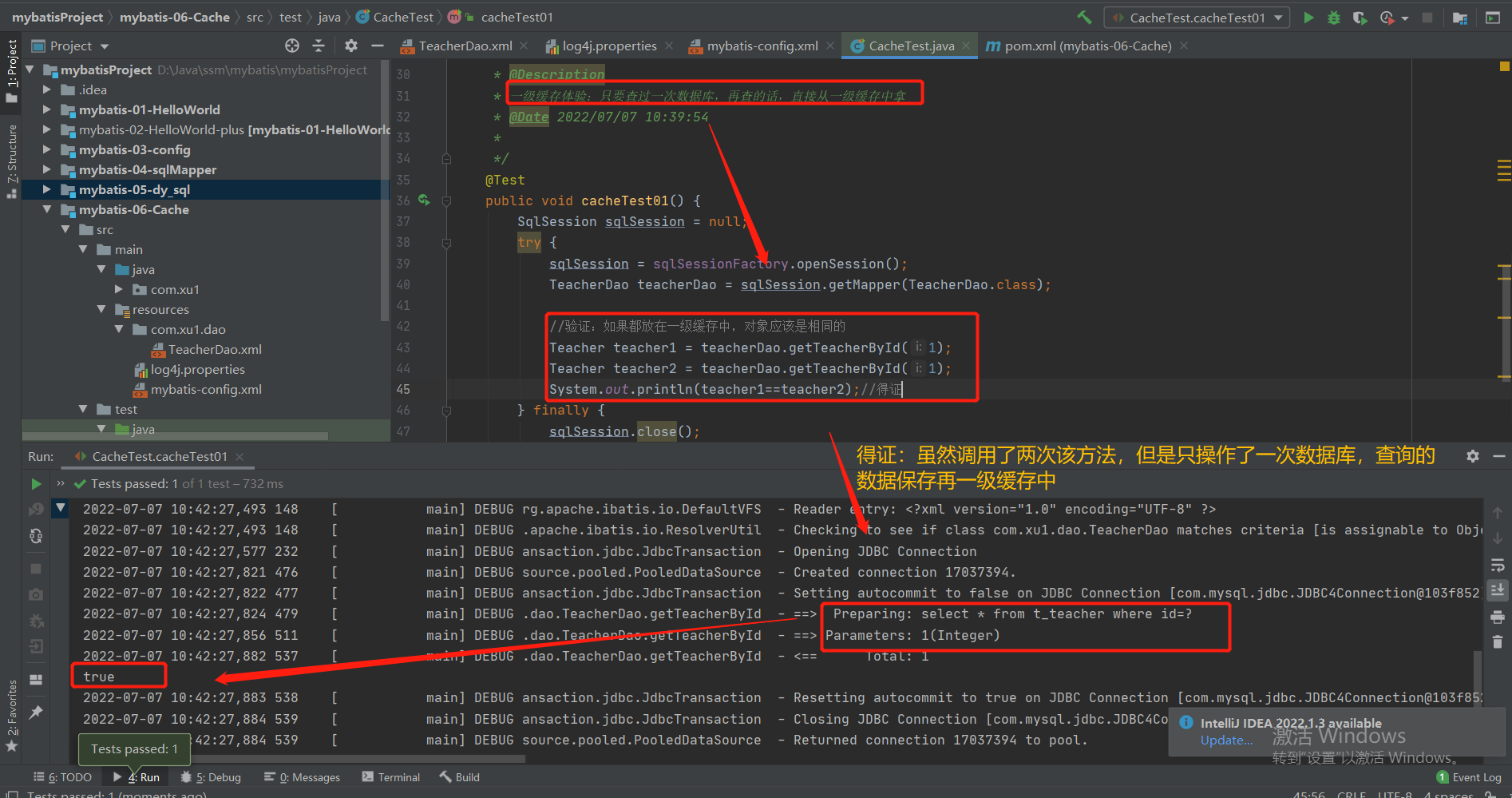This screenshot has width=1512, height=798.
Task: Open the TODO tool window tab
Action: (x=62, y=777)
